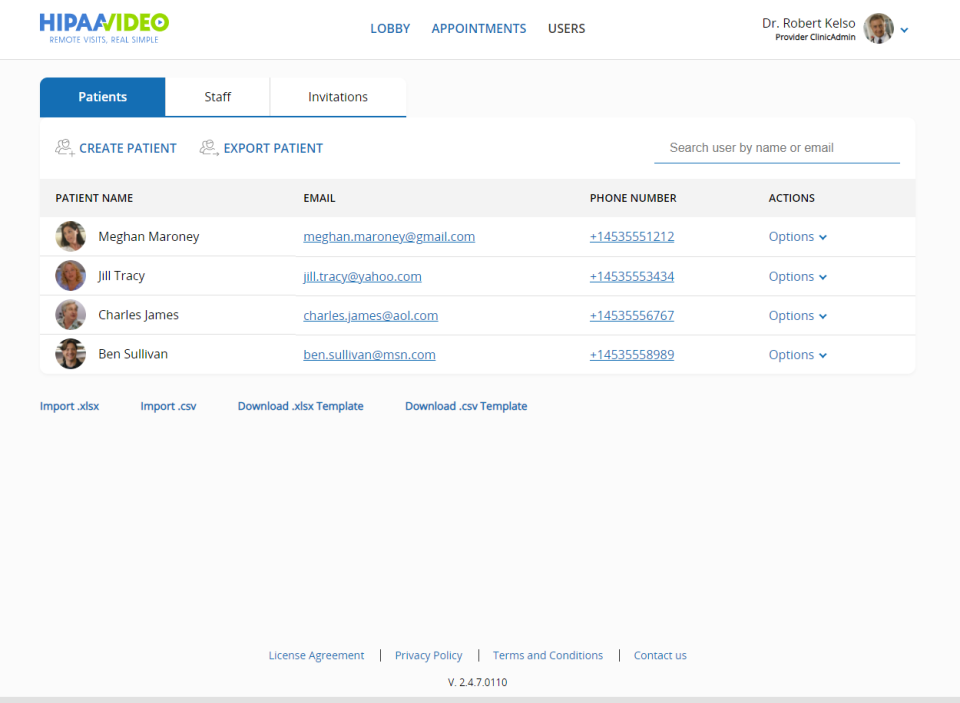Click the Export Patient button
The image size is (960, 703).
point(261,148)
